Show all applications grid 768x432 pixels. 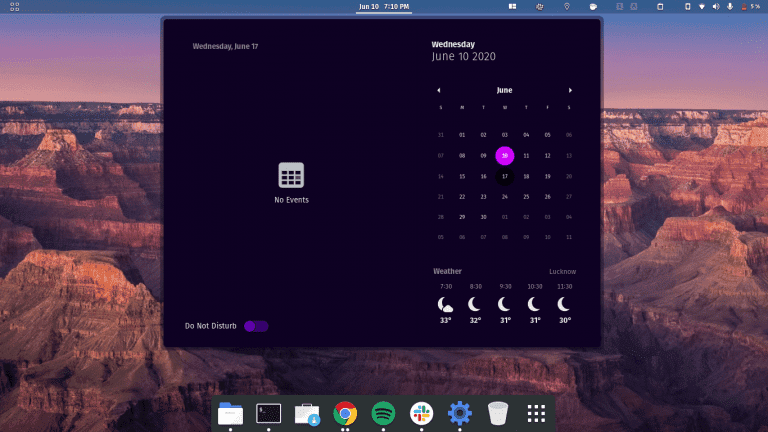point(536,413)
